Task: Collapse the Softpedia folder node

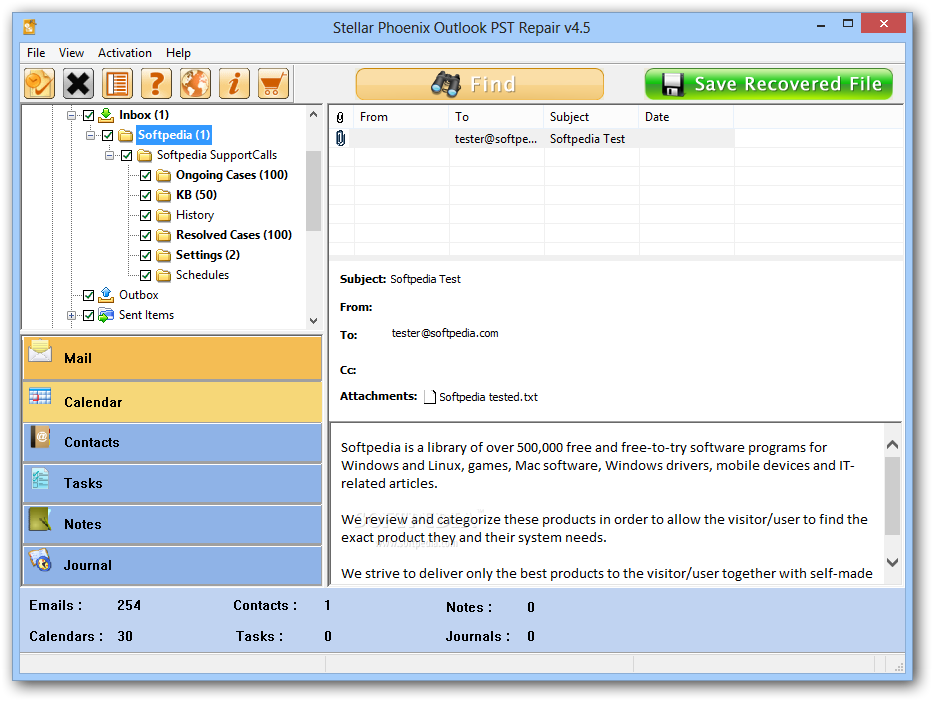Action: (x=90, y=136)
